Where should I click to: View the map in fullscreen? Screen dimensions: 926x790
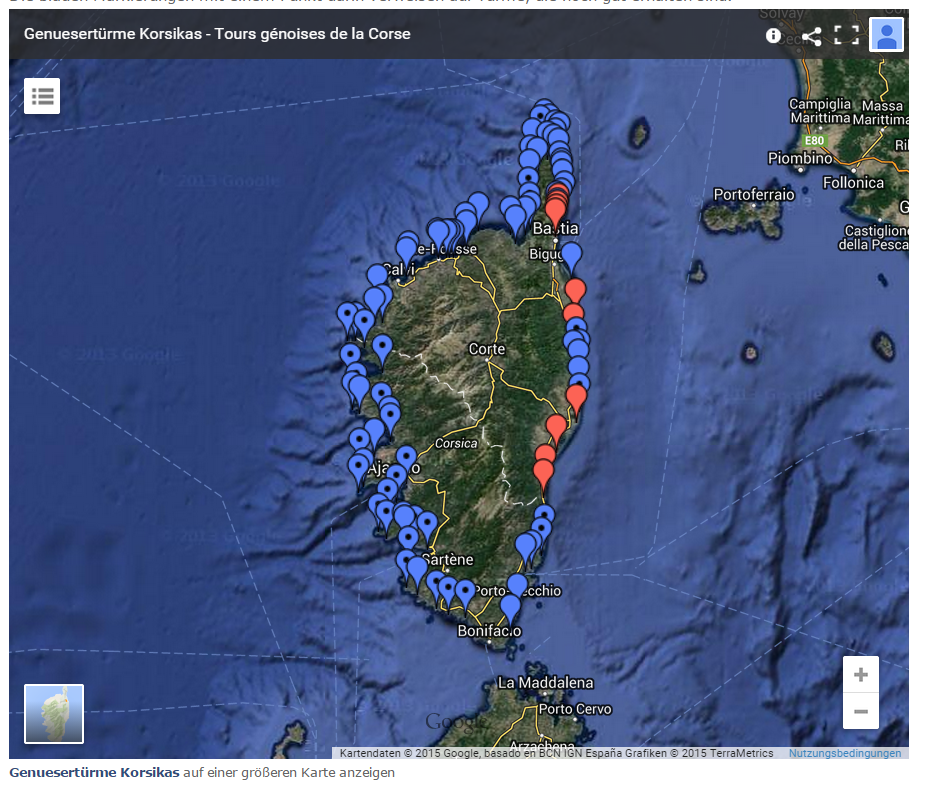click(x=846, y=35)
